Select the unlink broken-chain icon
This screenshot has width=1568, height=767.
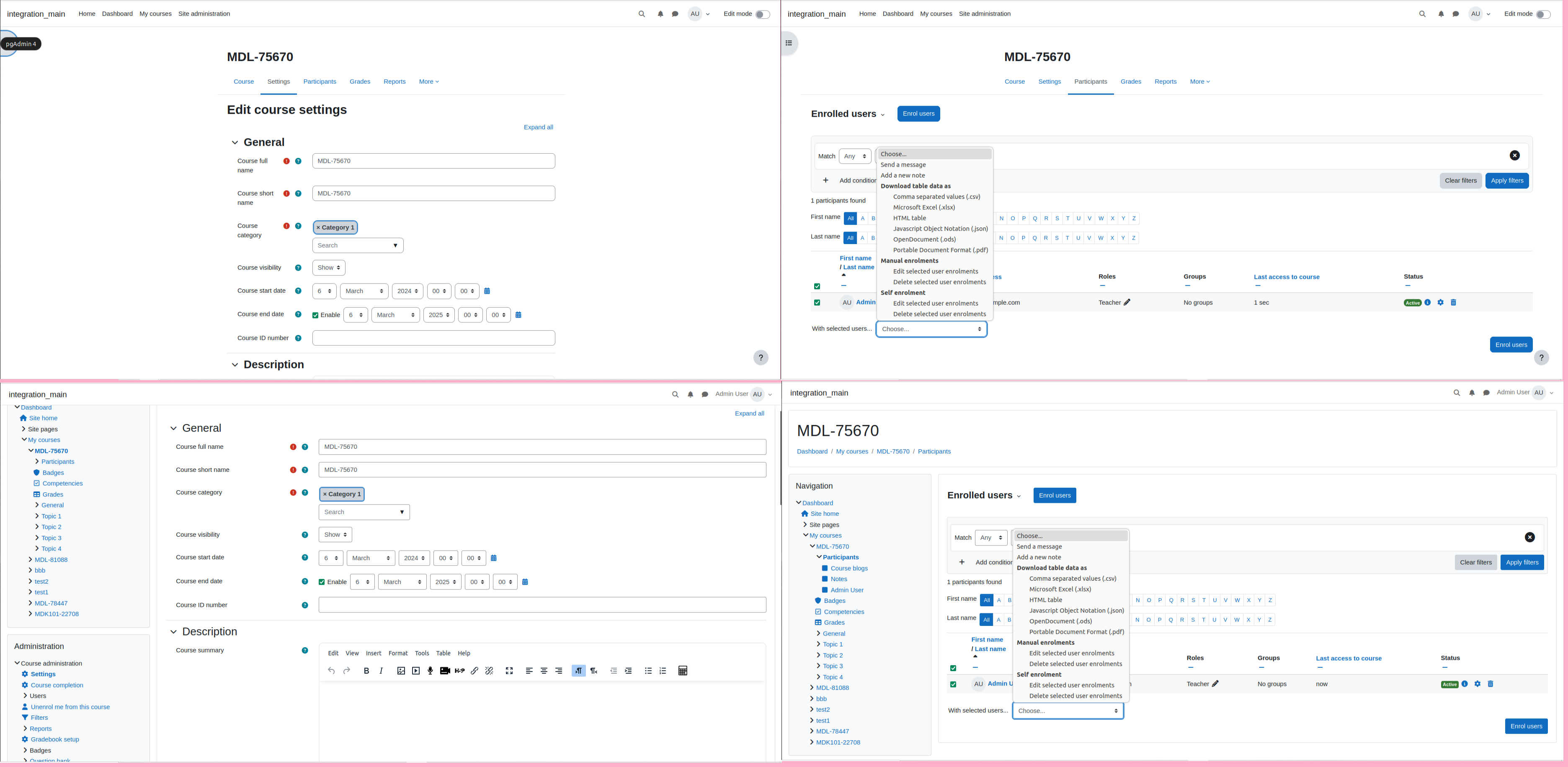489,671
